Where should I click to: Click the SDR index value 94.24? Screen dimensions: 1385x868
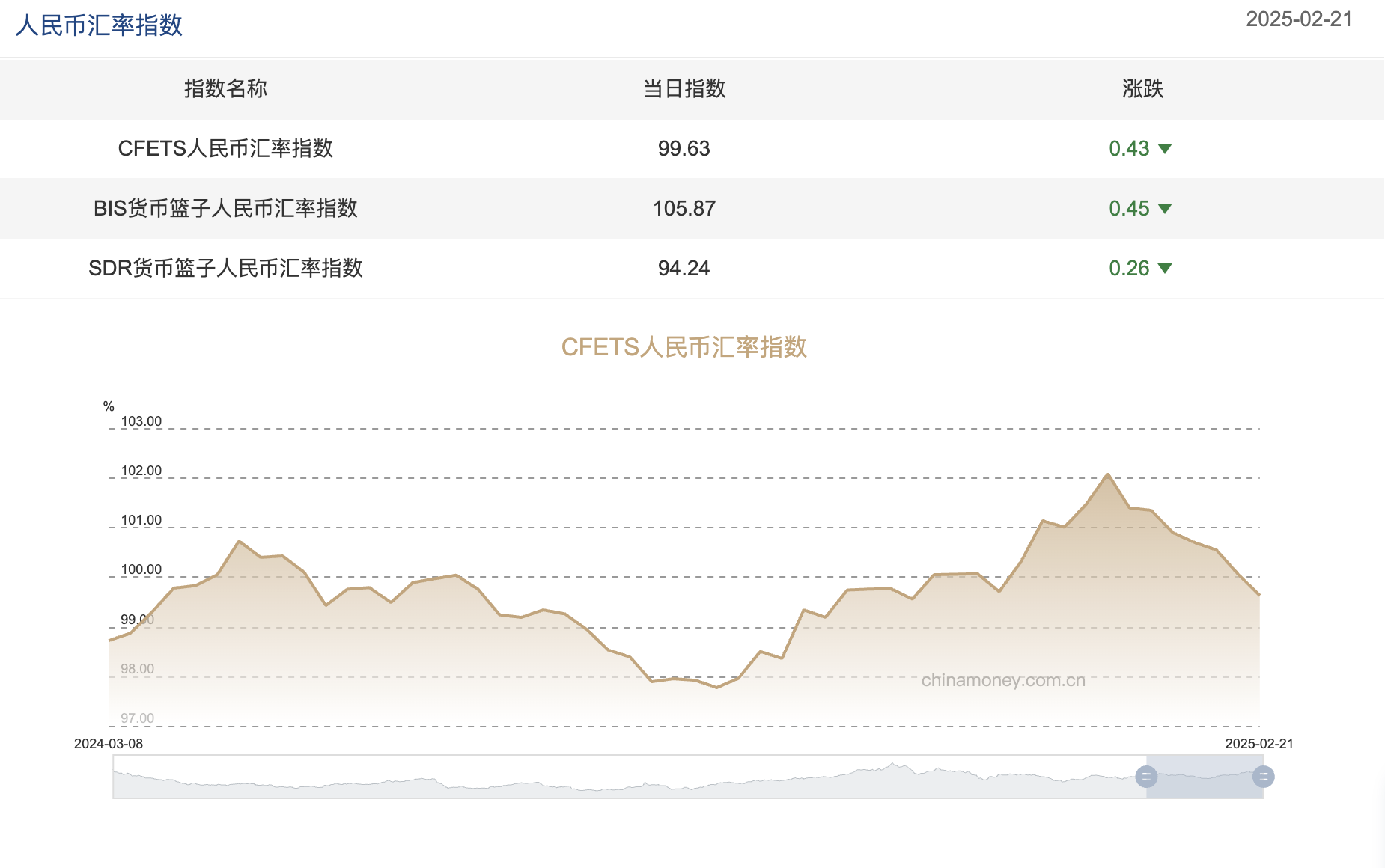tap(684, 269)
